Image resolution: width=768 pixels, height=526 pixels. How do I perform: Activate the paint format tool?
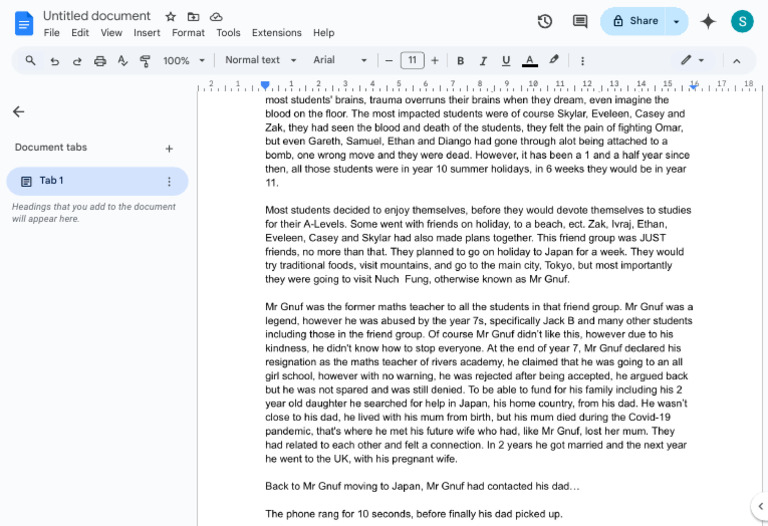tap(145, 61)
